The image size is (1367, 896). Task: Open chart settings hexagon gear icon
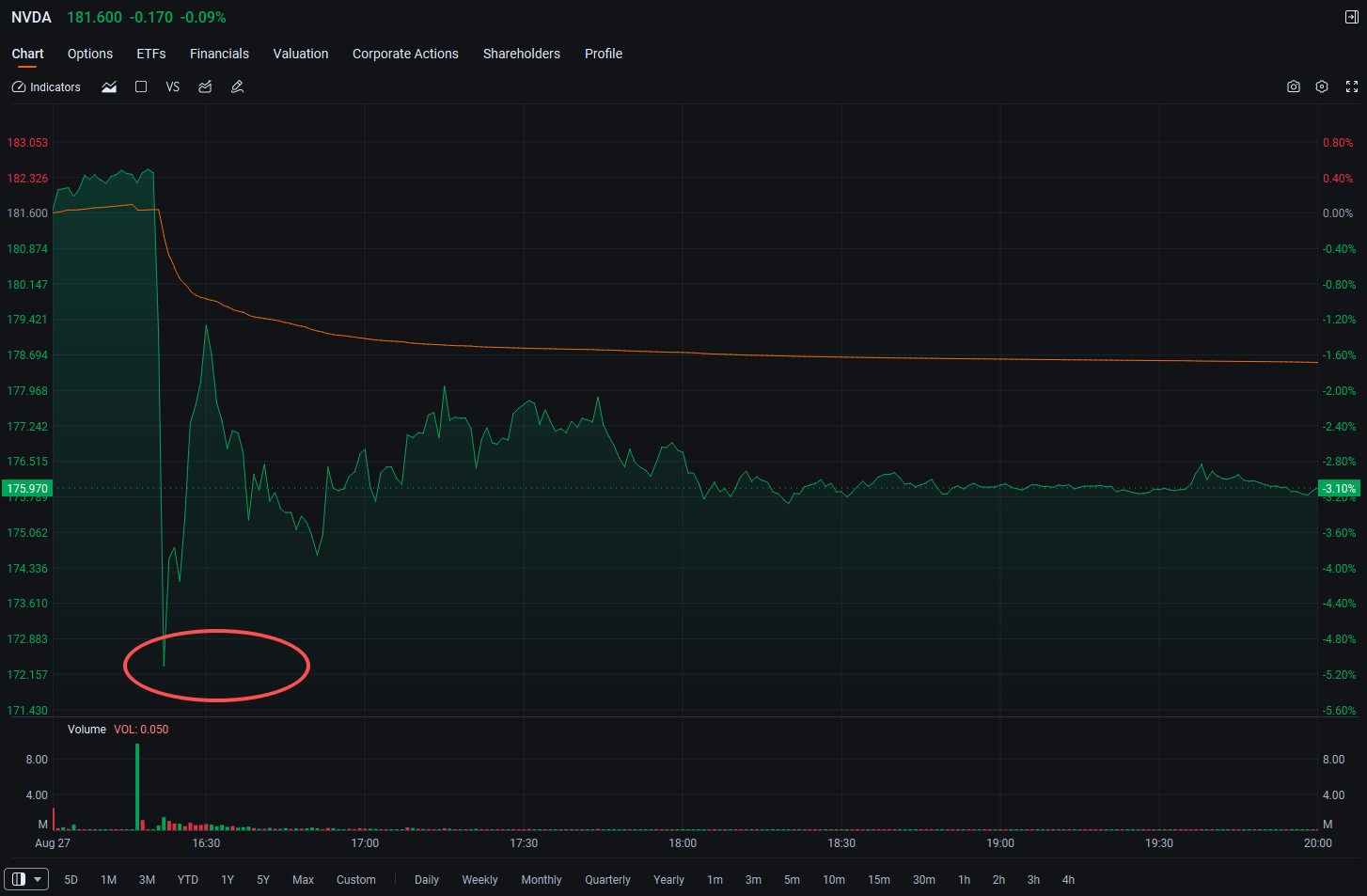pos(1322,86)
